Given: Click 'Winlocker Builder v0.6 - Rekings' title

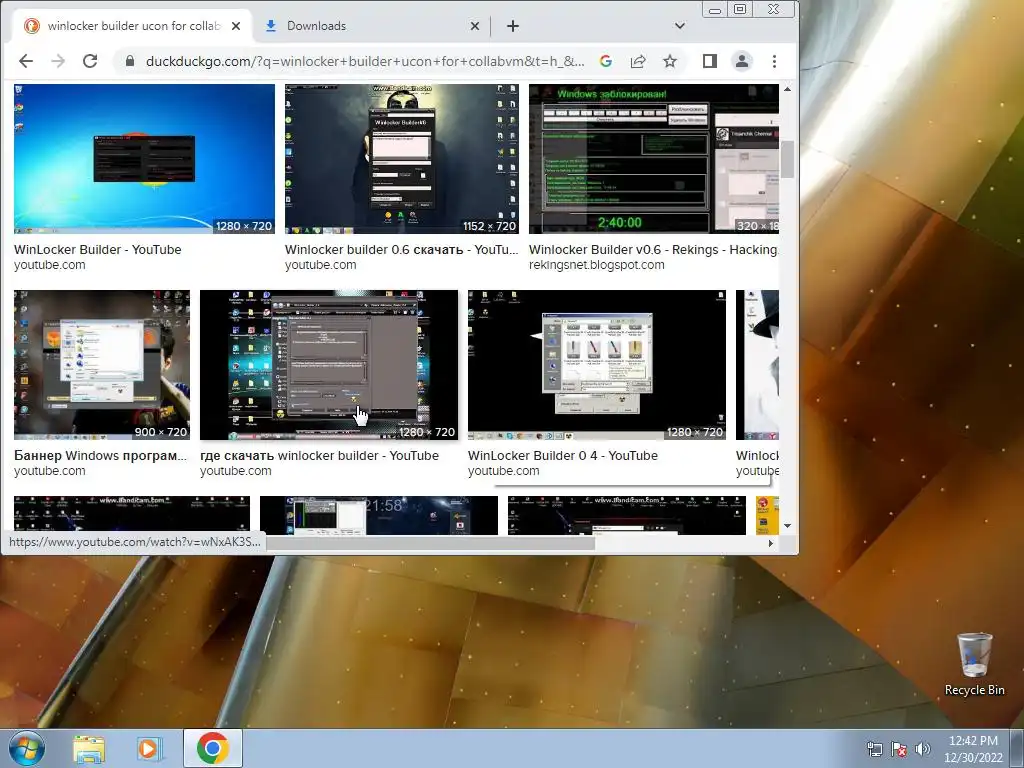Looking at the screenshot, I should click(x=654, y=249).
